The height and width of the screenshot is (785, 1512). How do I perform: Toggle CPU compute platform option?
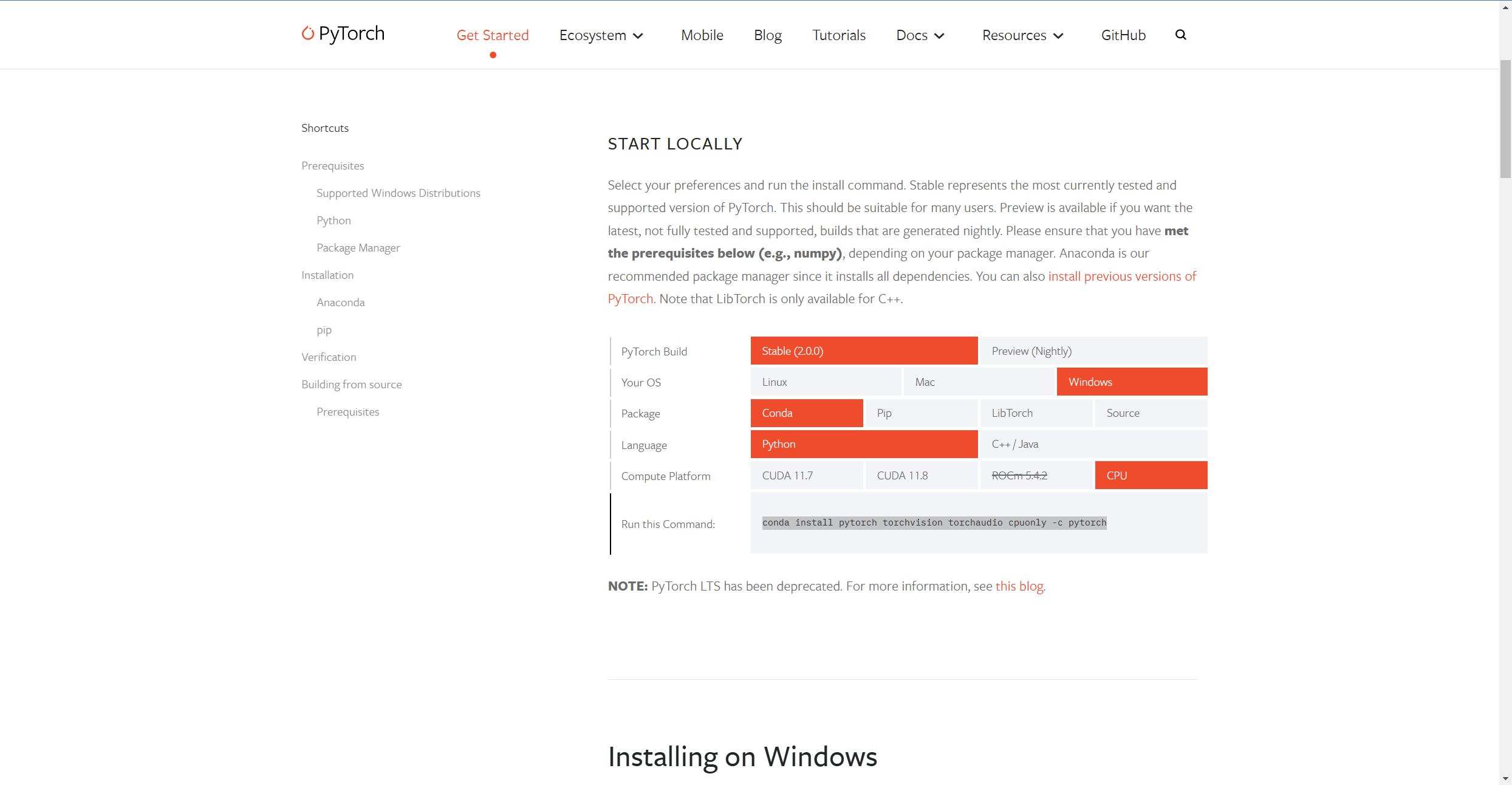tap(1150, 475)
